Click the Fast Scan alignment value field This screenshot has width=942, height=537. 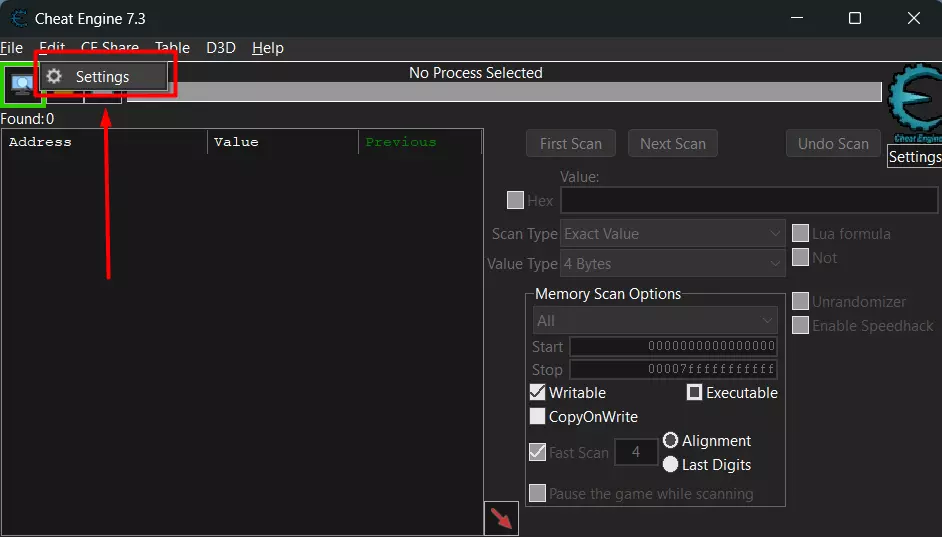coord(636,452)
